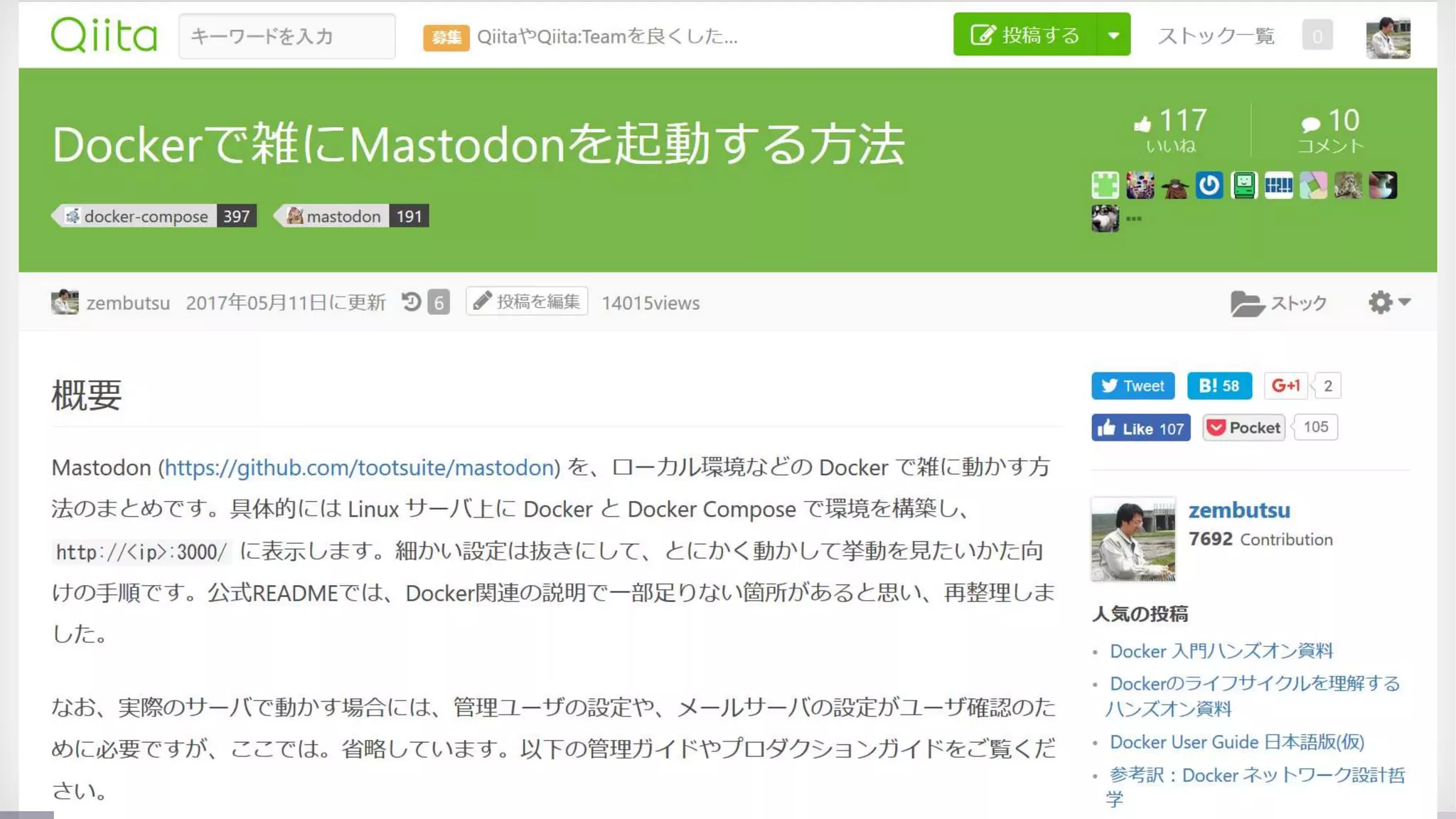Open ストック一覧 in the header
1456x819 pixels.
coord(1216,36)
